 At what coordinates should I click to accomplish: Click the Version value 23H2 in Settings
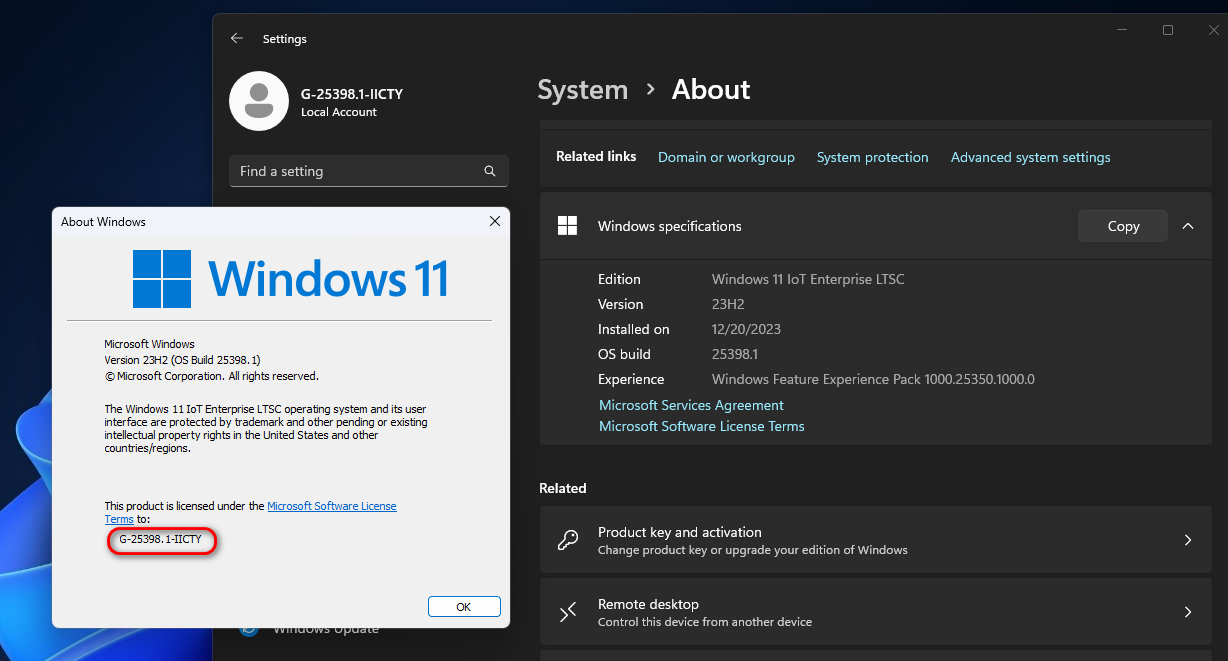(728, 304)
